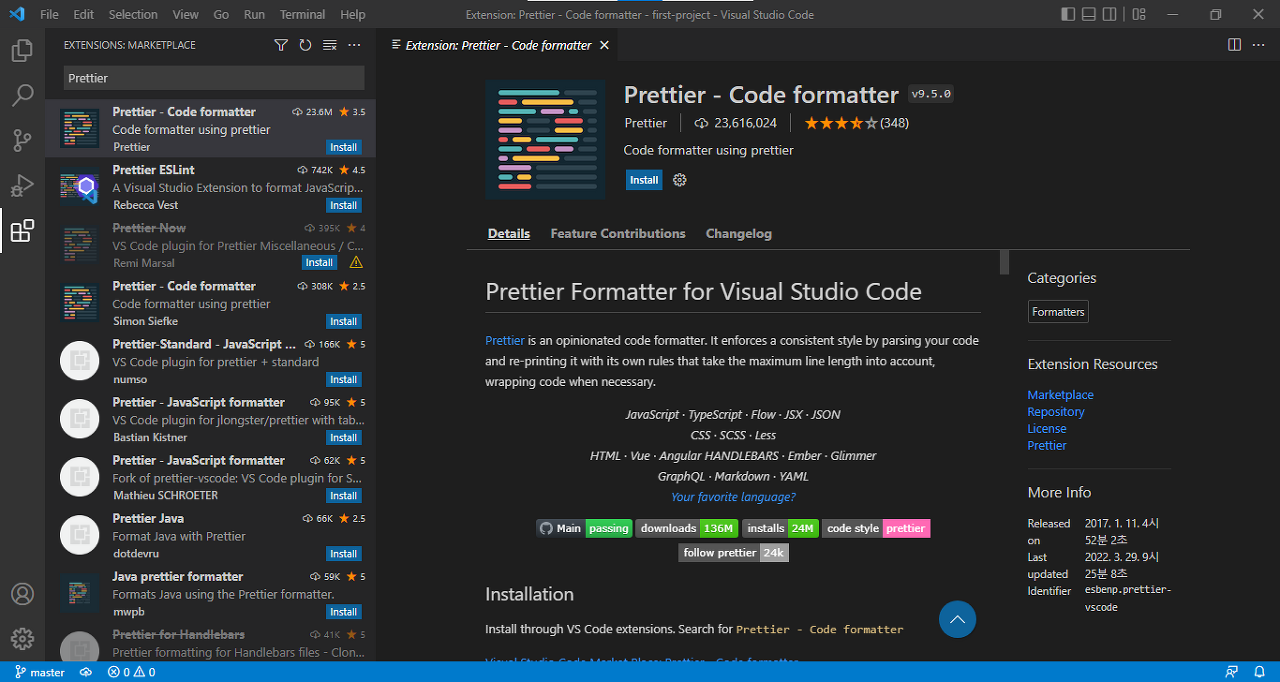Screen dimensions: 1280x682
Task: Select Prettier extension by Simon Siefke
Action: [210, 302]
